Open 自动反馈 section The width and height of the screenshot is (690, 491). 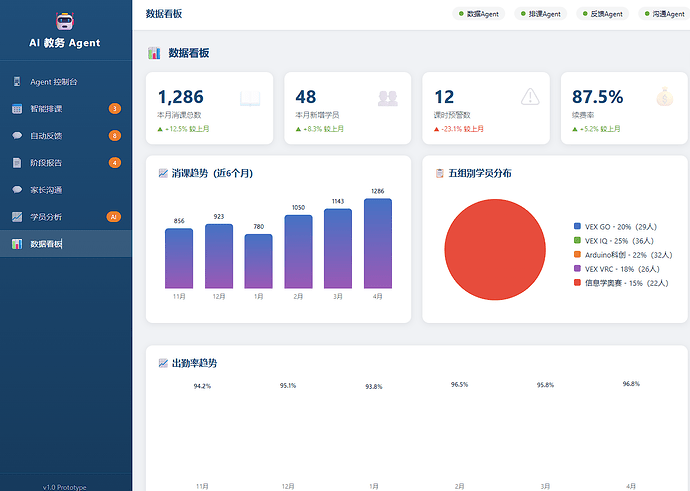point(66,136)
